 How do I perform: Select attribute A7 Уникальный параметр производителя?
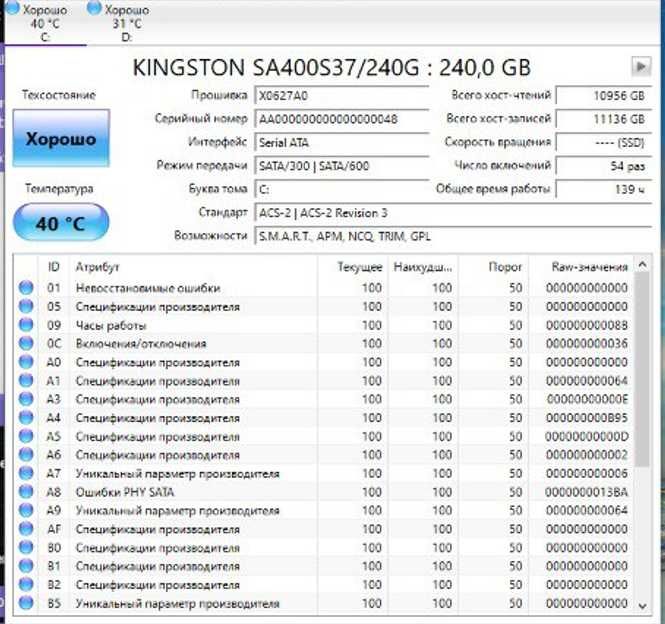pos(324,473)
